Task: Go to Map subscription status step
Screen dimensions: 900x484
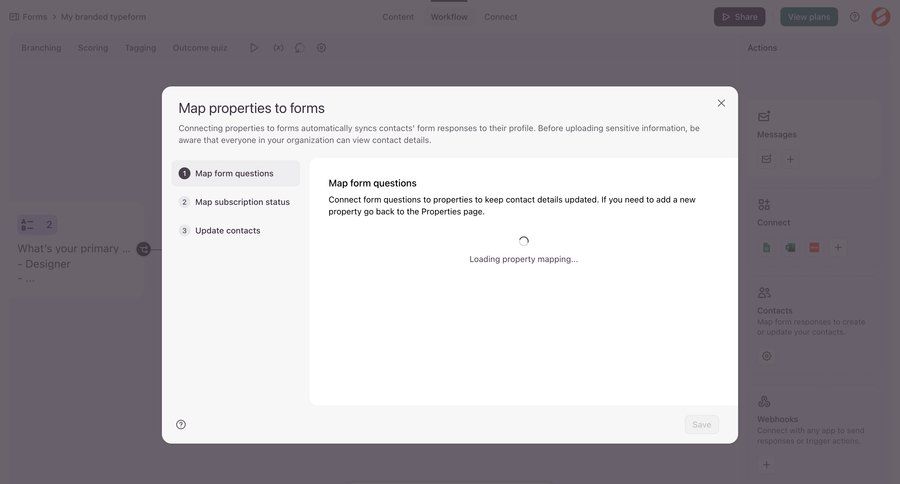Action: (235, 202)
